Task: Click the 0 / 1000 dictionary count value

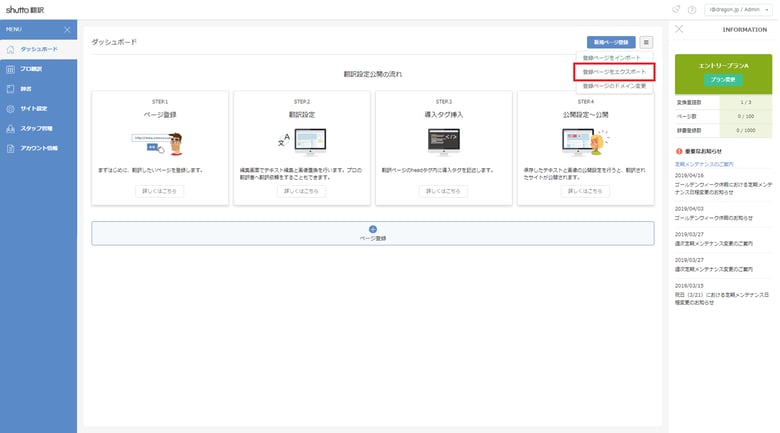Action: [746, 130]
